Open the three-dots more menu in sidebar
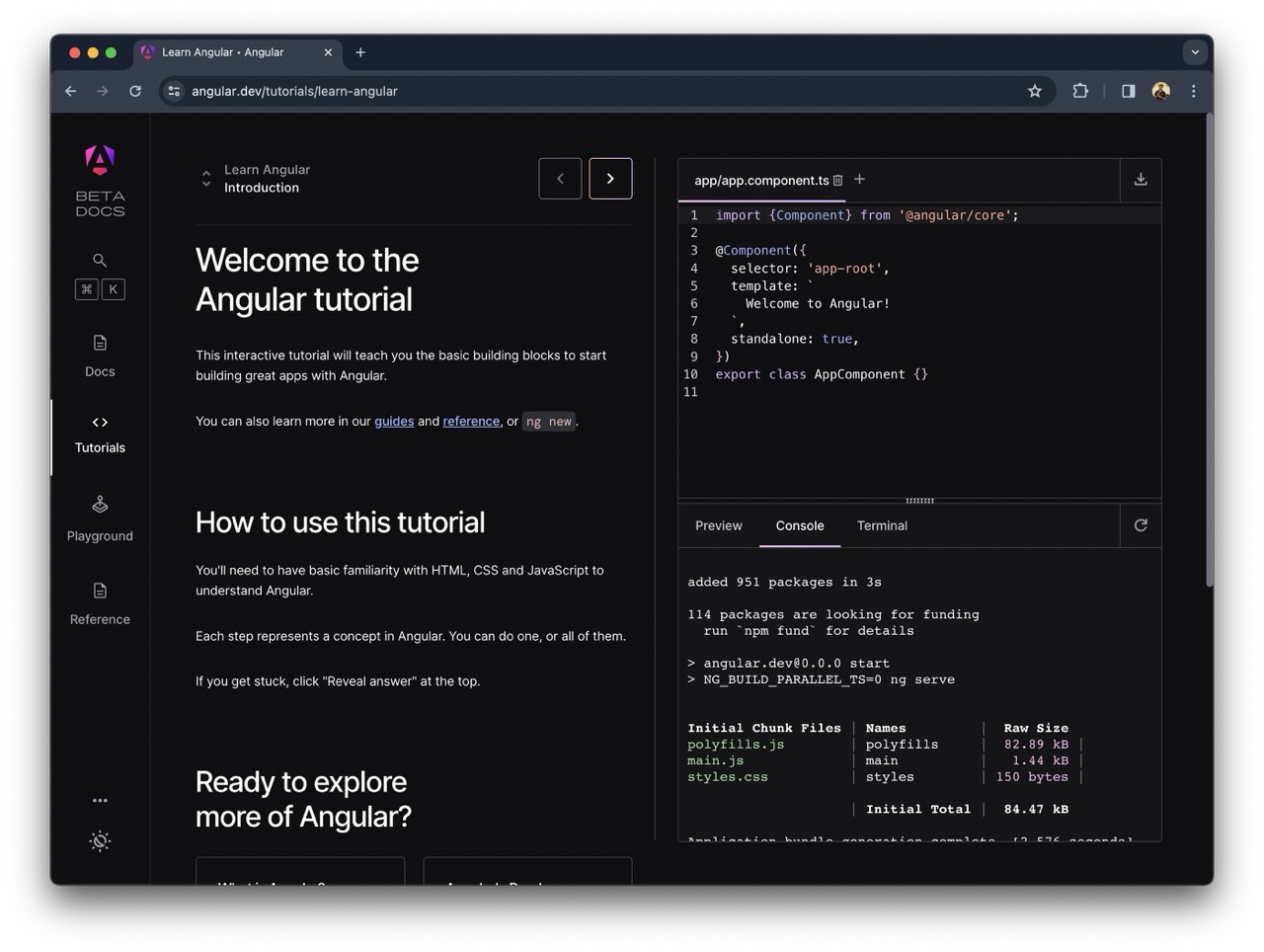 (100, 801)
